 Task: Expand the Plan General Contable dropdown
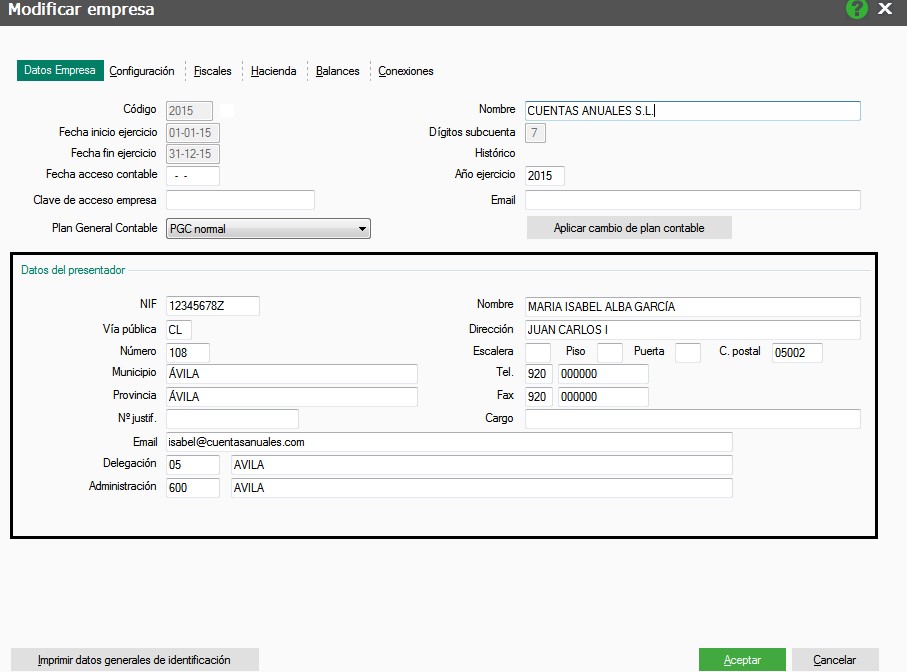(x=268, y=228)
